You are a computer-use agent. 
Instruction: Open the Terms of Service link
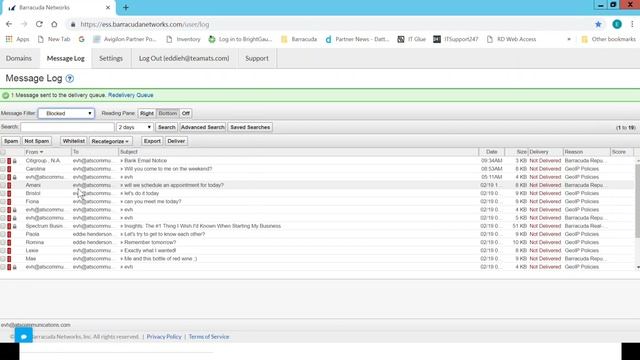point(209,337)
